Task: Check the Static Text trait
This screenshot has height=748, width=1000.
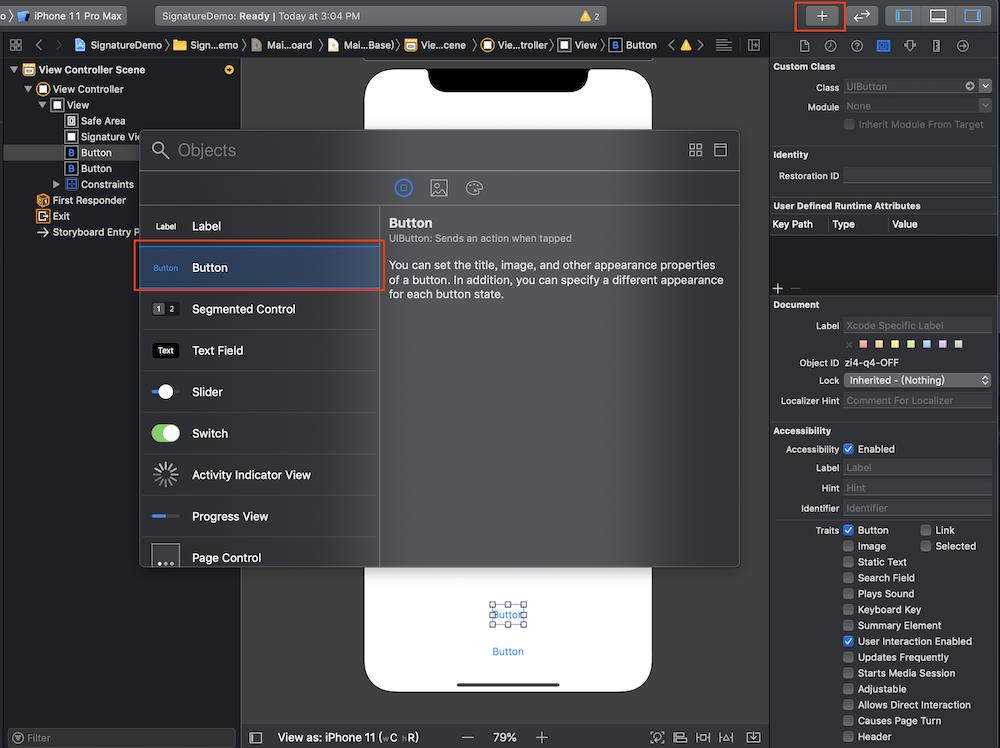Action: click(848, 562)
